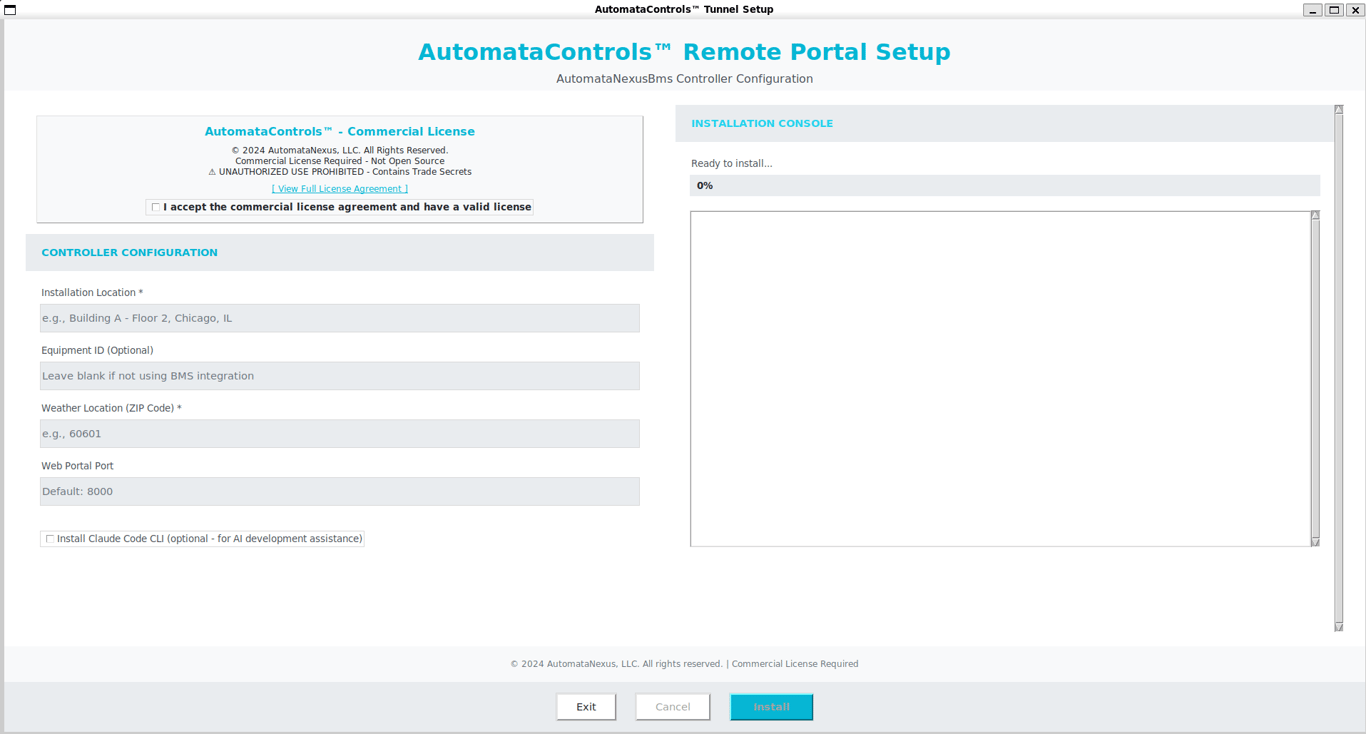Click the Web Portal Port field

(339, 491)
